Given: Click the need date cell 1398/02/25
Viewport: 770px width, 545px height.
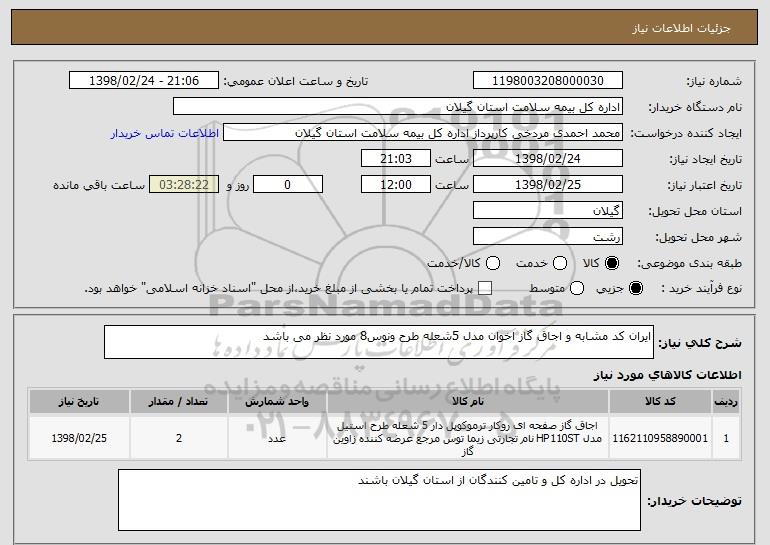Looking at the screenshot, I should coord(79,438).
